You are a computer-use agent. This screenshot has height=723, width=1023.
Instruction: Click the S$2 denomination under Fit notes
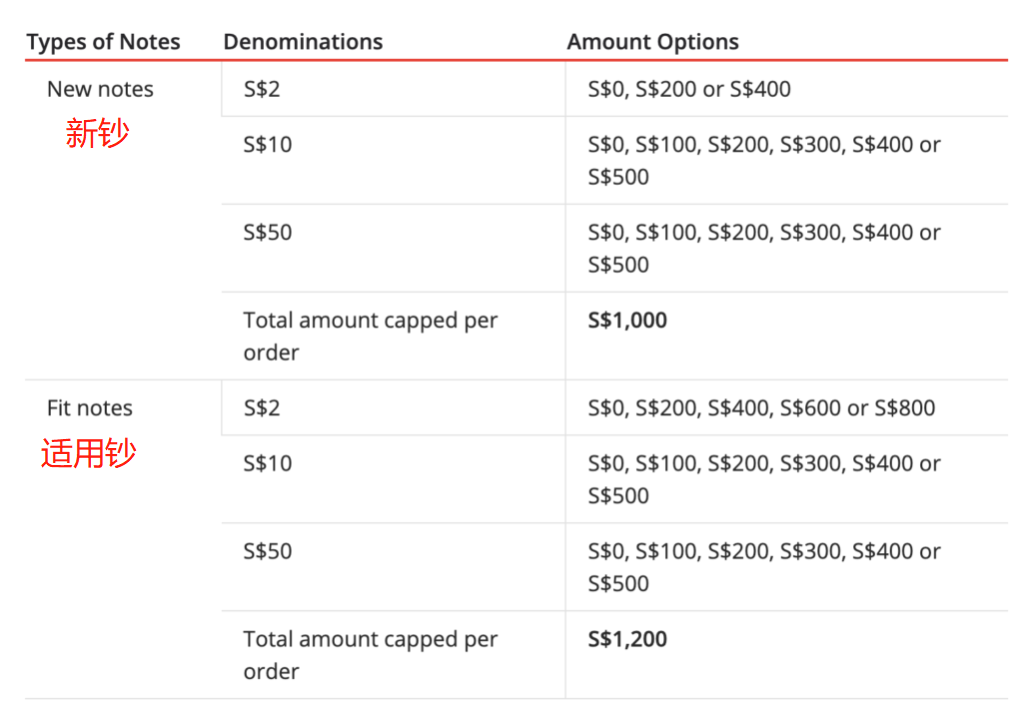coord(262,408)
